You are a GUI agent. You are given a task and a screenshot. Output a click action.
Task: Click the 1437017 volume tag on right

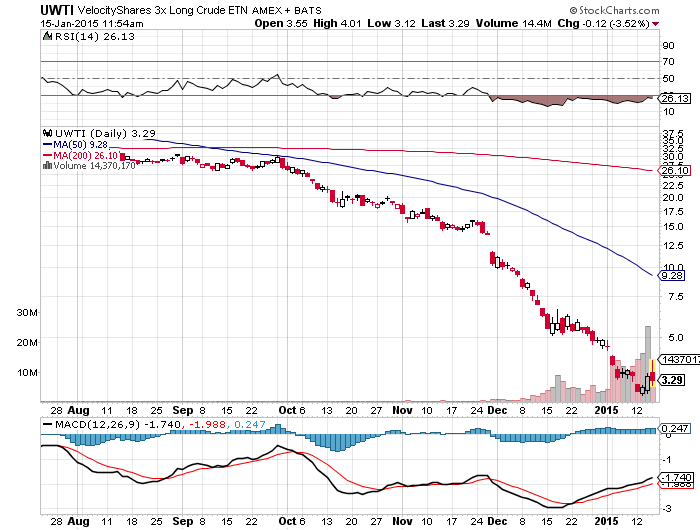[679, 359]
